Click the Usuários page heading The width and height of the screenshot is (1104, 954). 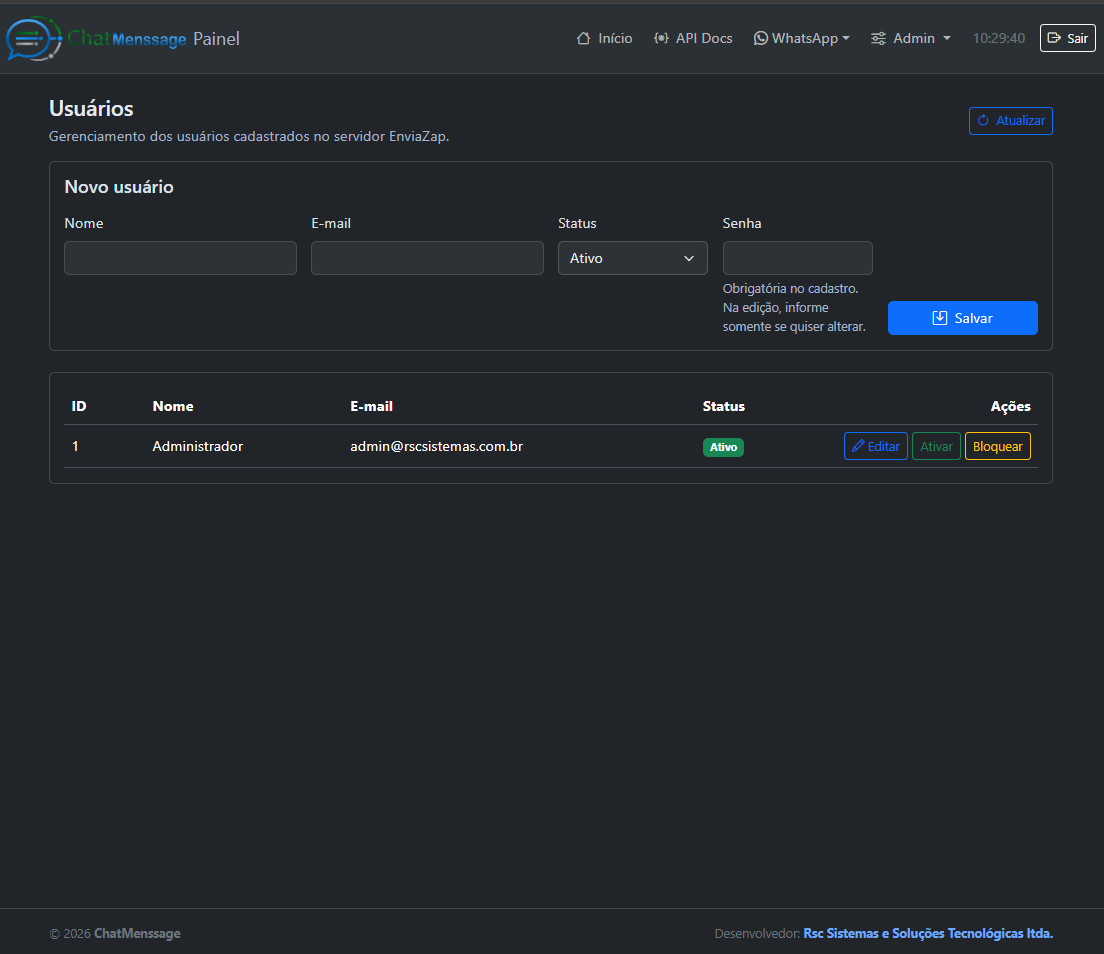click(x=91, y=108)
